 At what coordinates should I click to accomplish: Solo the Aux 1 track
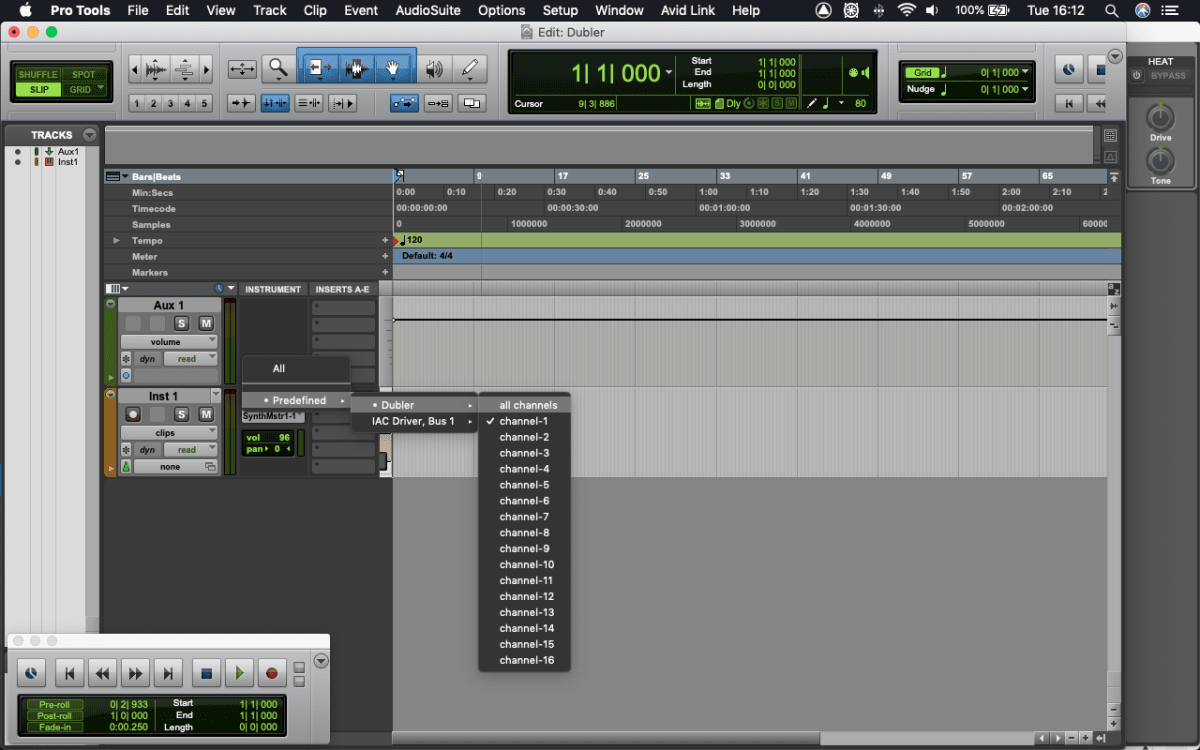pyautogui.click(x=181, y=323)
